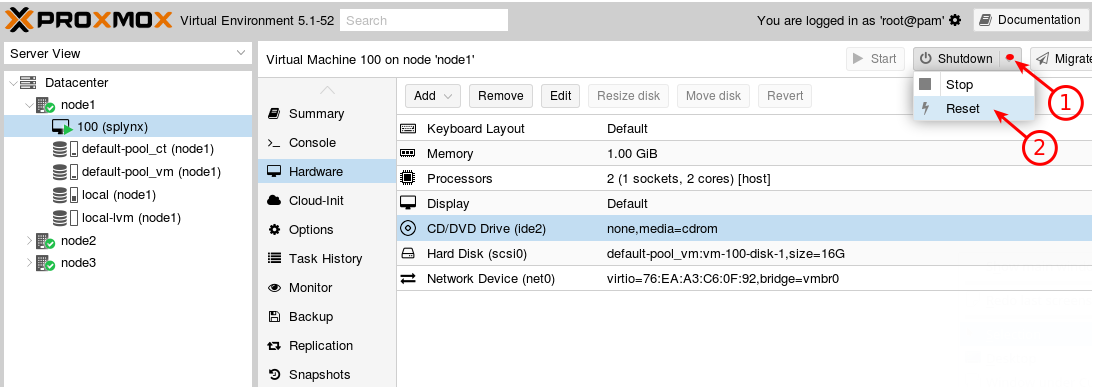Select Reset from the shutdown menu

[973, 108]
